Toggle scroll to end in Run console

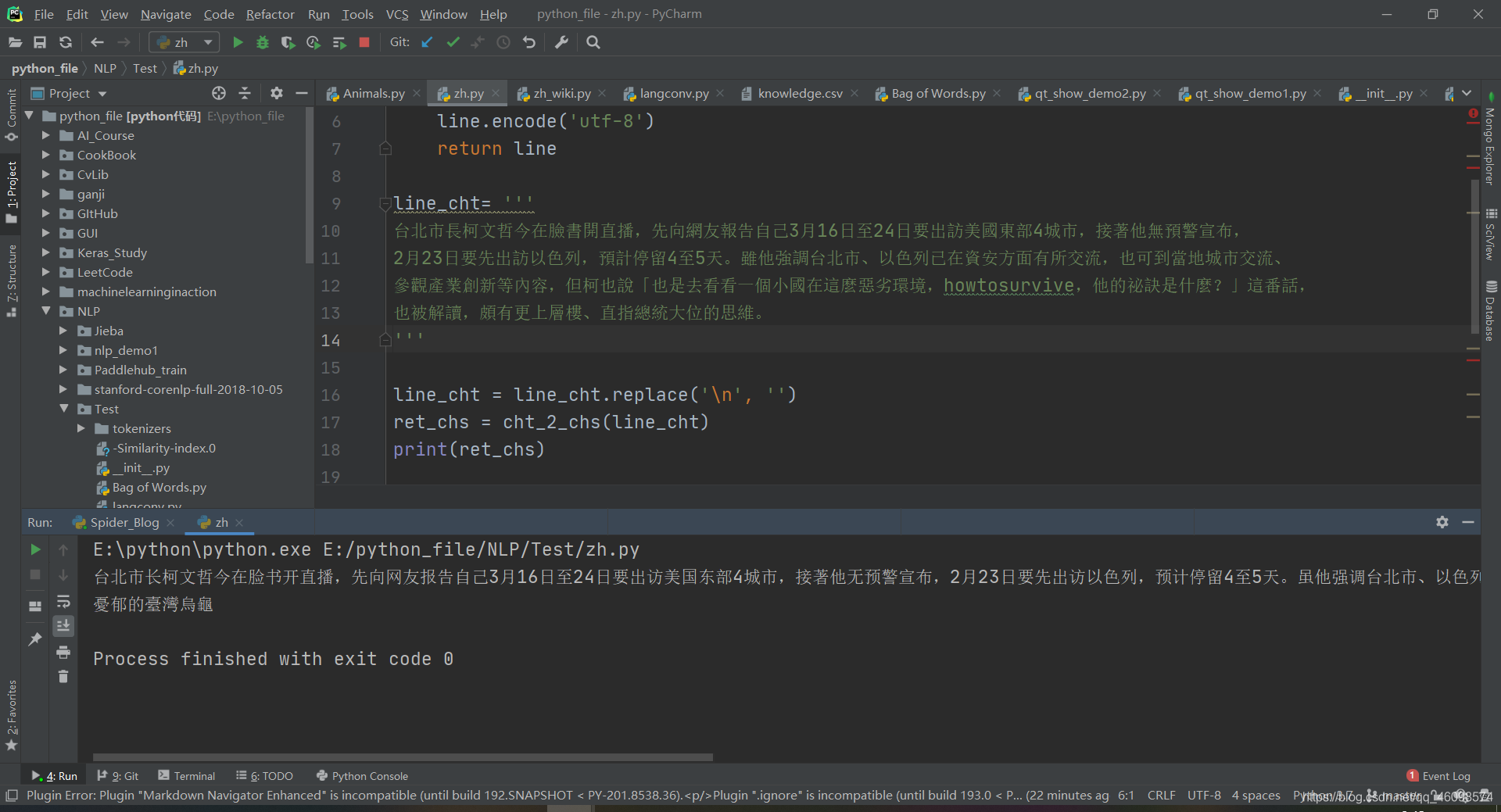click(63, 625)
